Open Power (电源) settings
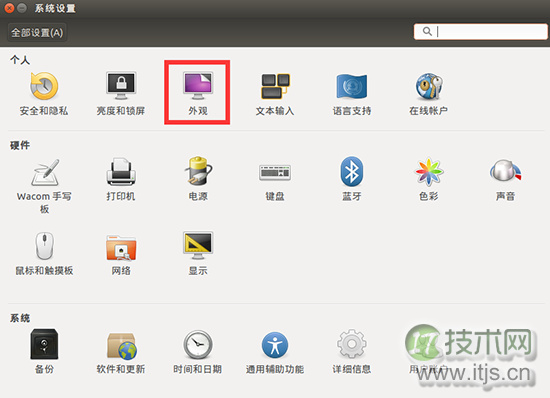 click(198, 179)
